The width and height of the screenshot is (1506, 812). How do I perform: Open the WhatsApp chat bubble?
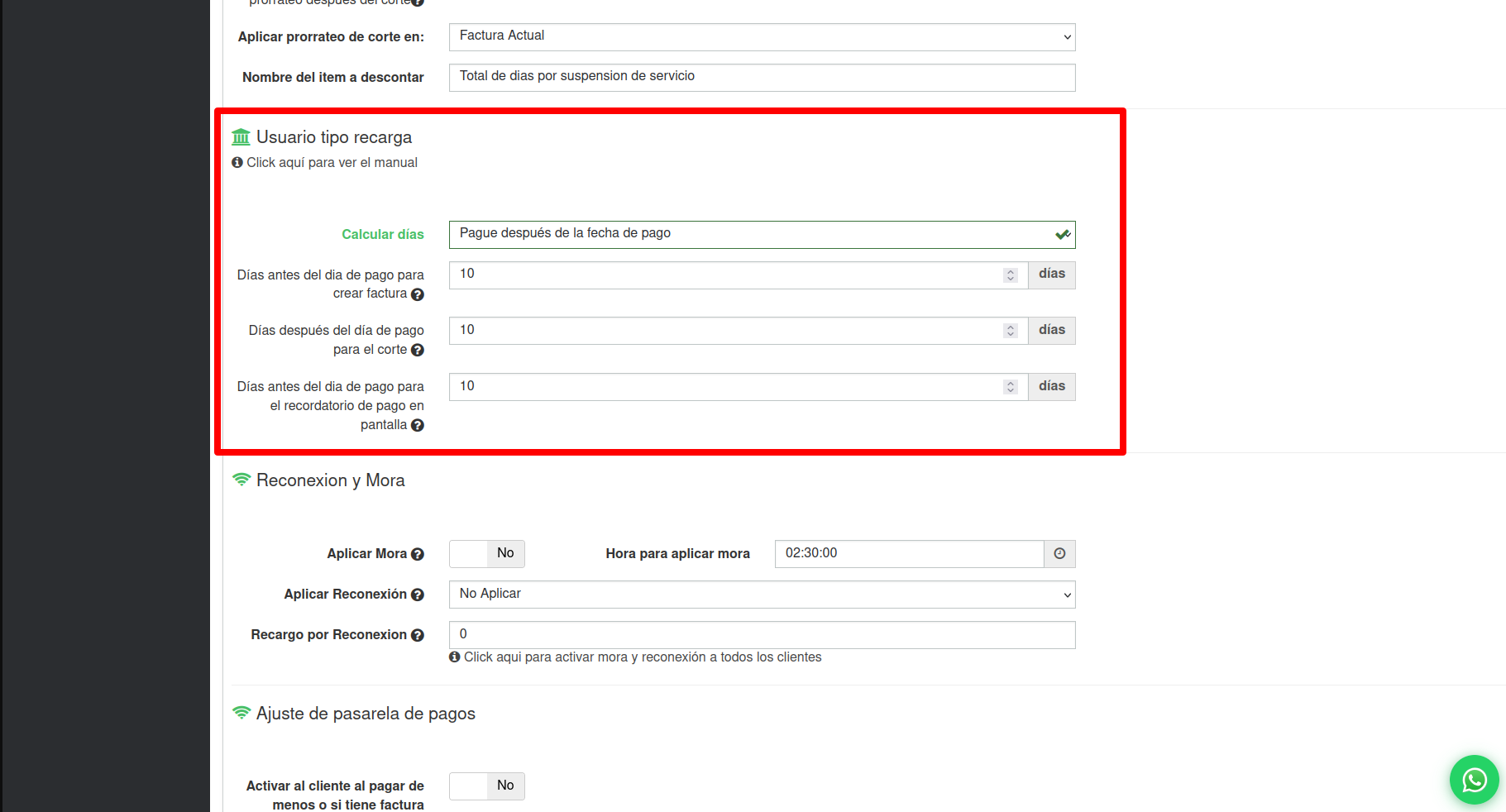click(1474, 780)
